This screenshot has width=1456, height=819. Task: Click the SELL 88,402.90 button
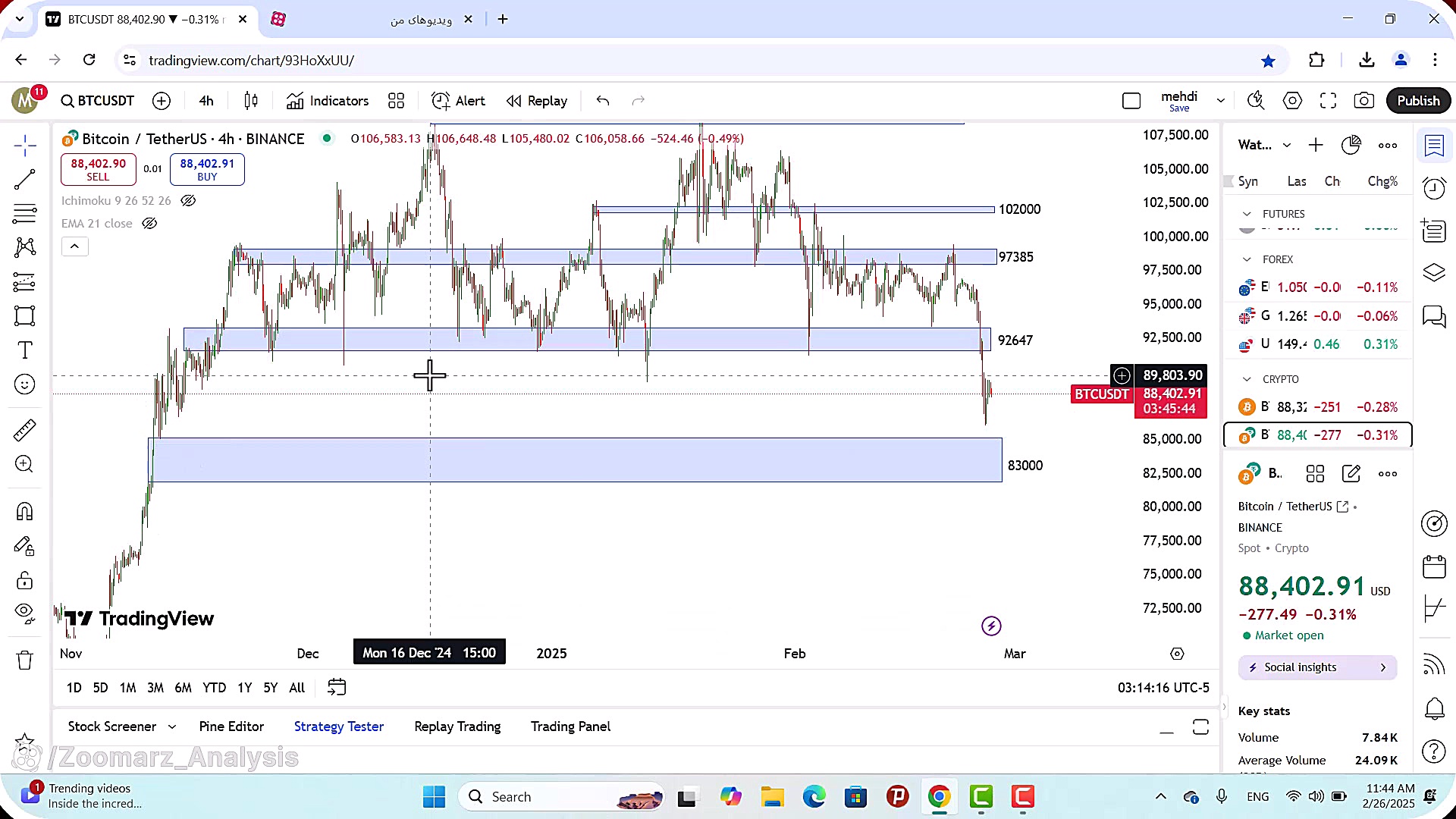coord(99,170)
